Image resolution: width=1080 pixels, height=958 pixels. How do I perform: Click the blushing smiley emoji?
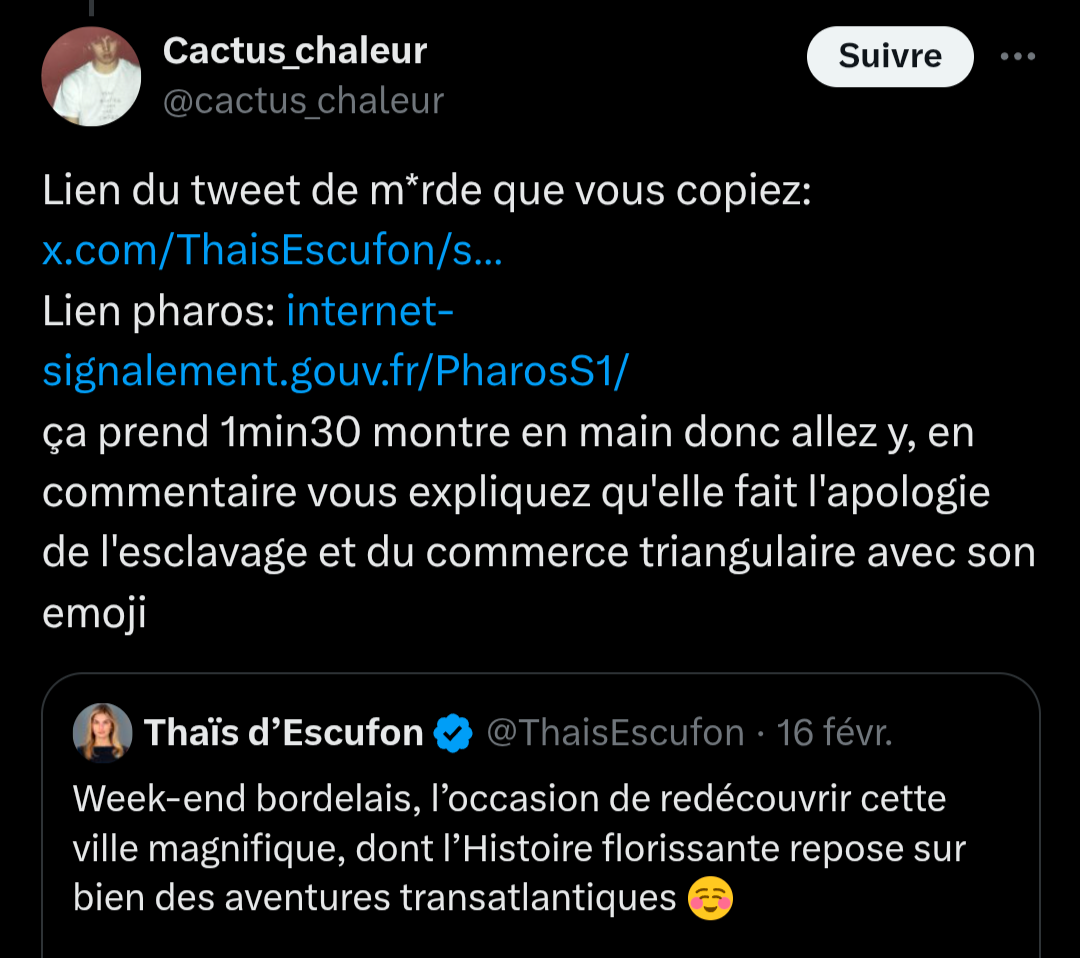pos(710,898)
